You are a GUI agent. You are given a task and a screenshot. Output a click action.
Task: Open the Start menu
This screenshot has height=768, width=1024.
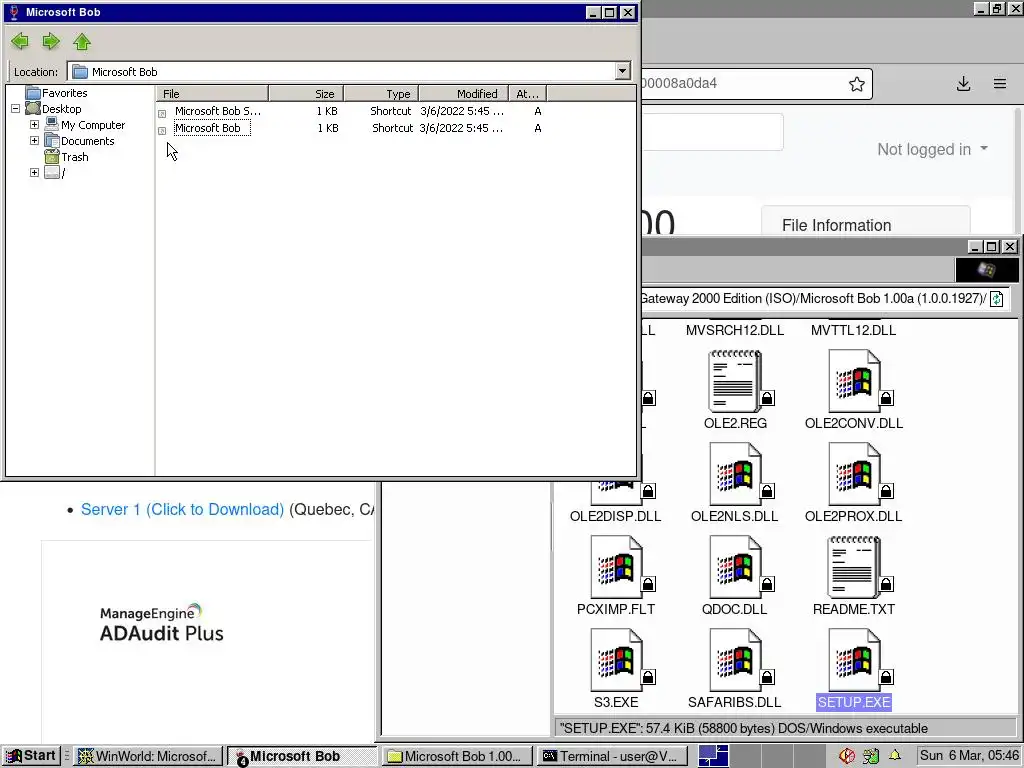tap(31, 756)
